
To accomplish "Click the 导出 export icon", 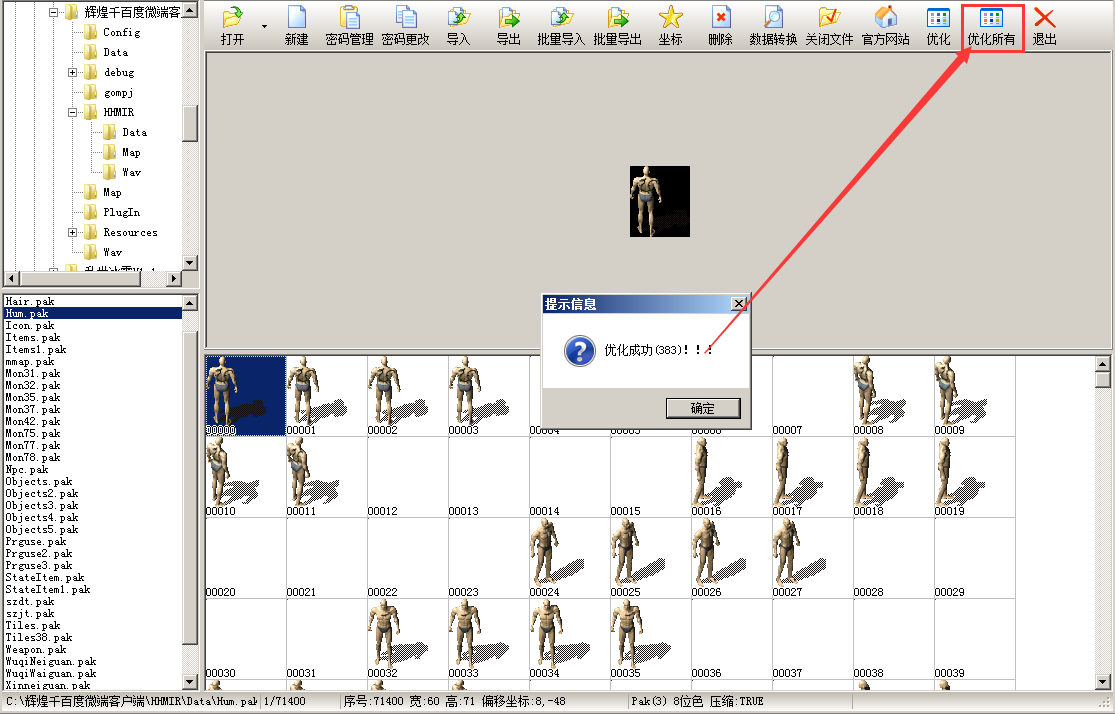I will click(508, 26).
